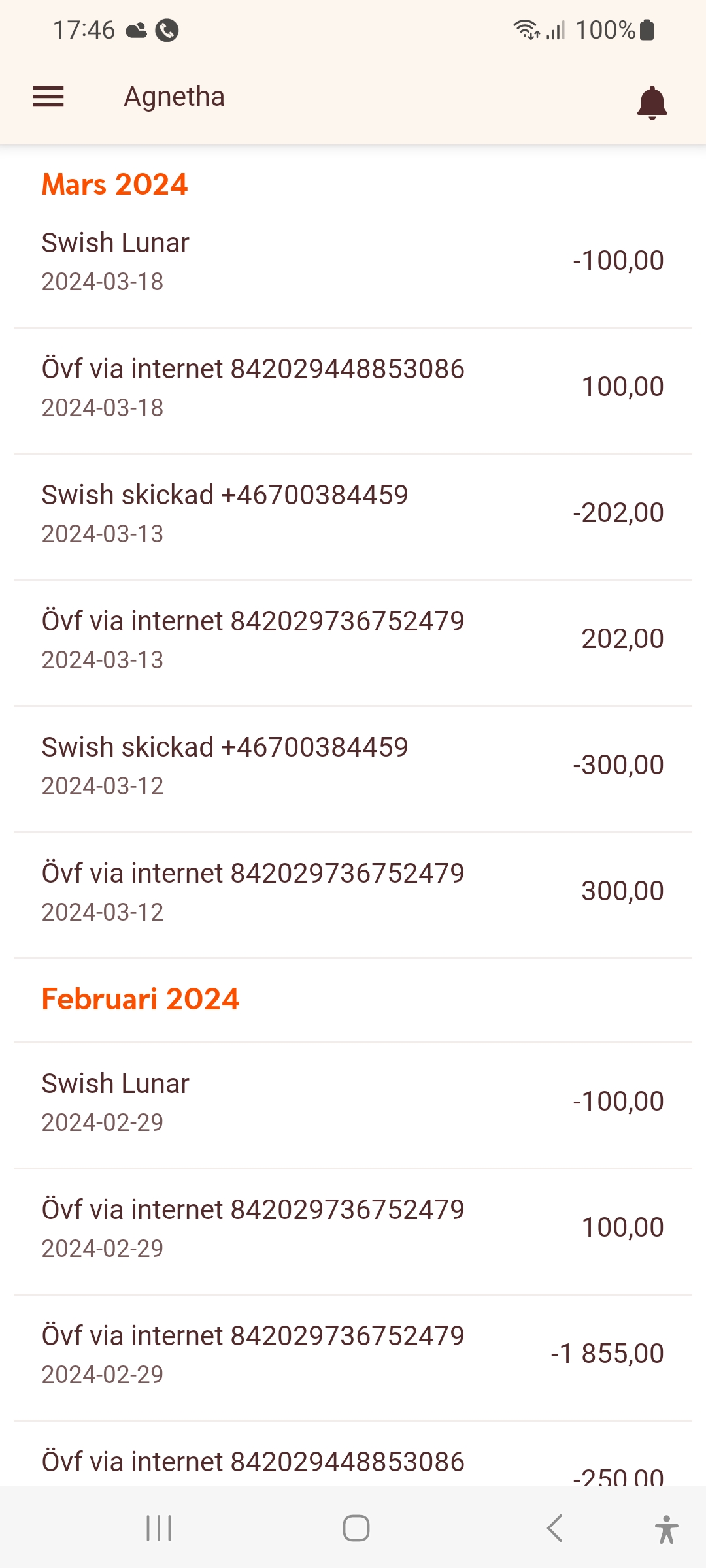Open the hamburger navigation menu

(48, 97)
